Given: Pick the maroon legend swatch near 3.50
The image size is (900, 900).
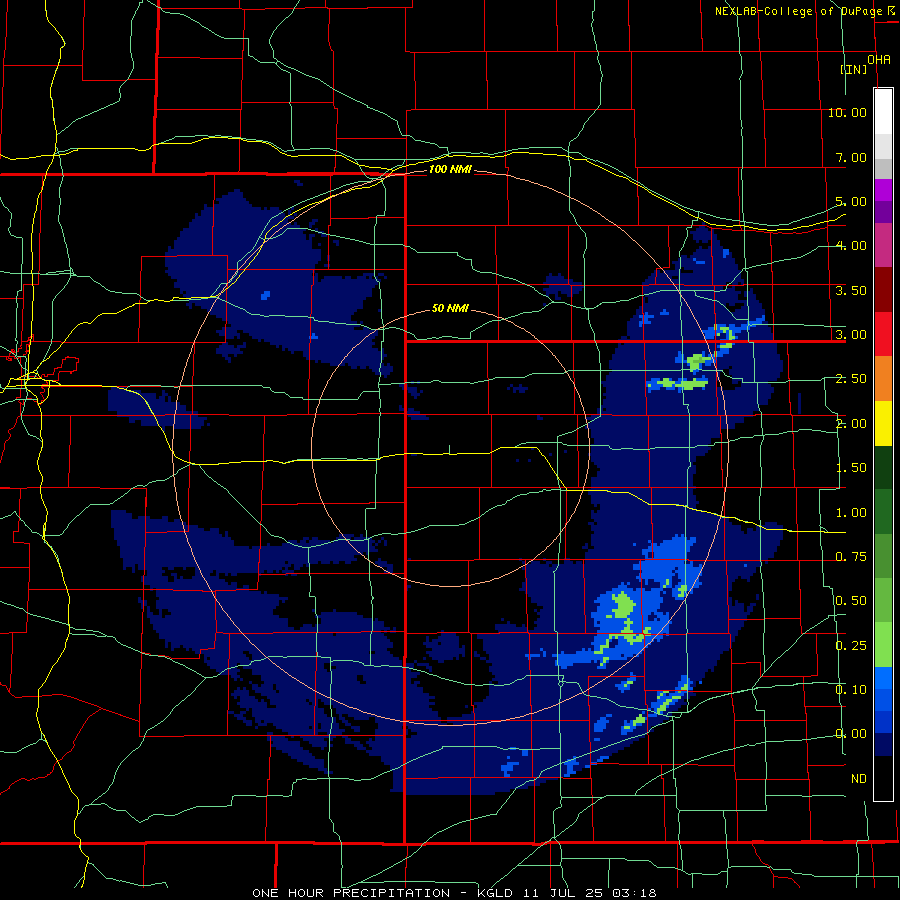Looking at the screenshot, I should [x=883, y=290].
